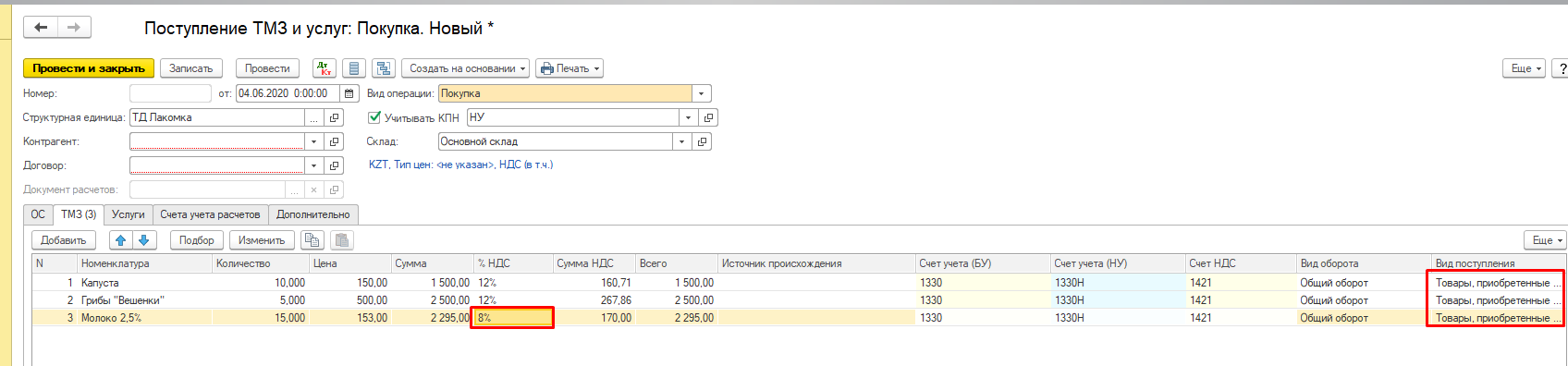Open the Дт/Кт postings icon
This screenshot has width=1568, height=366.
point(324,68)
